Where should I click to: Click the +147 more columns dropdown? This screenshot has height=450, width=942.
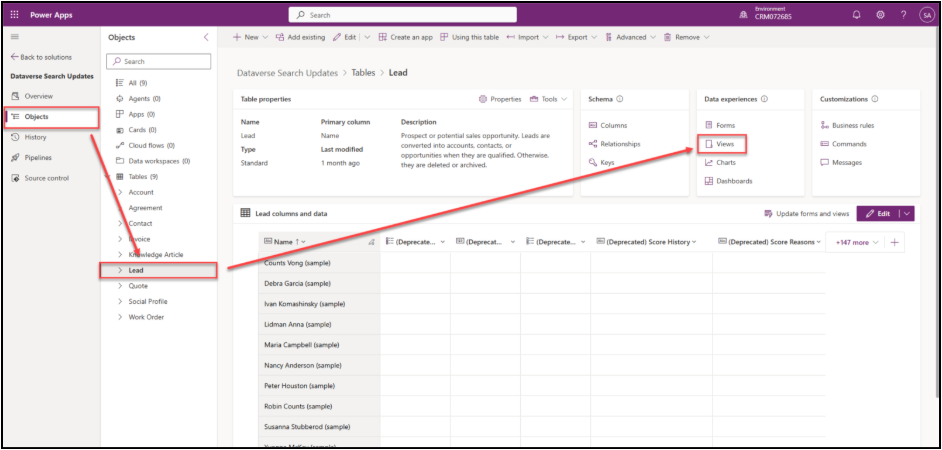click(x=856, y=242)
